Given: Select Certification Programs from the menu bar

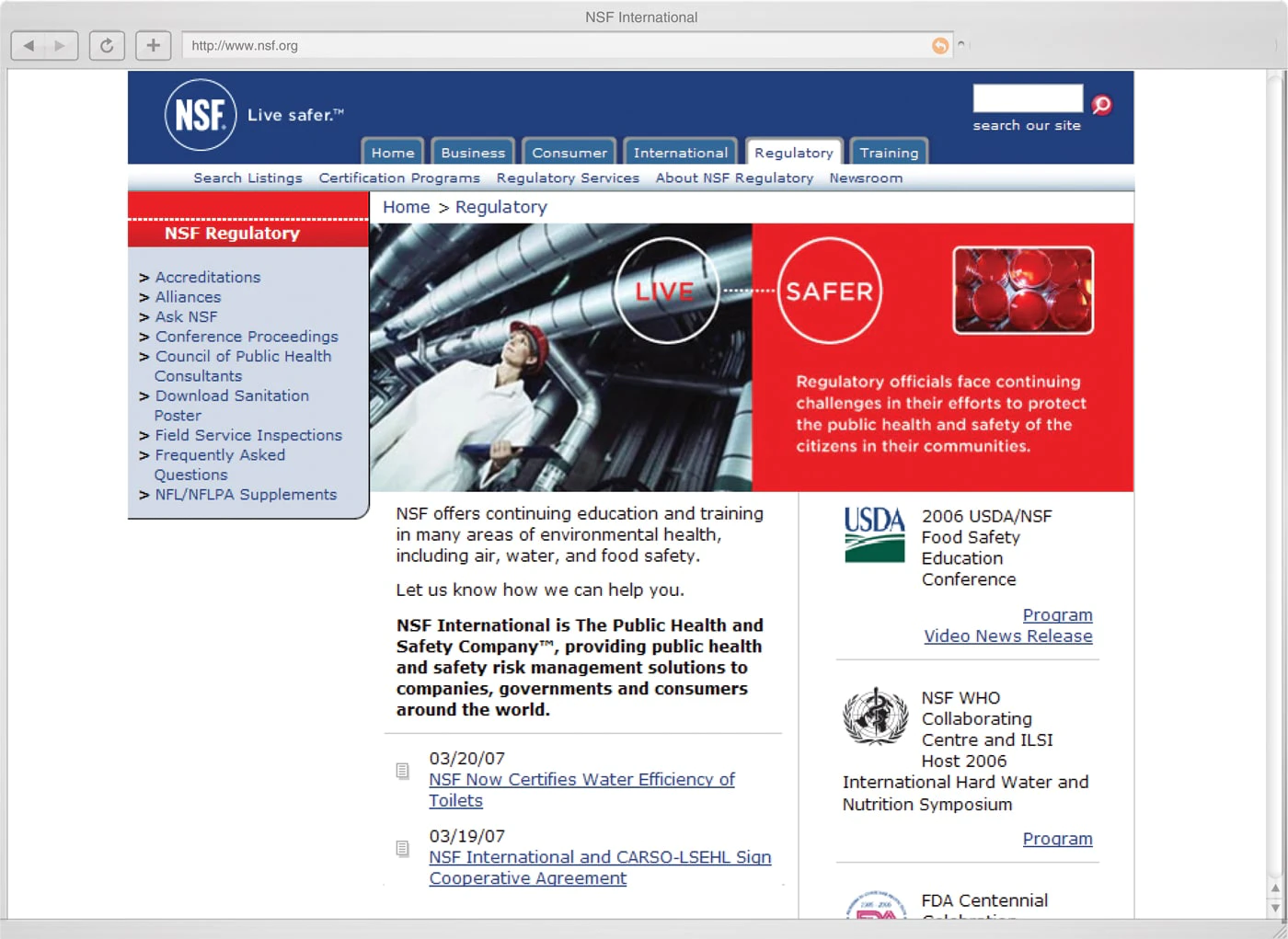Looking at the screenshot, I should click(x=399, y=177).
